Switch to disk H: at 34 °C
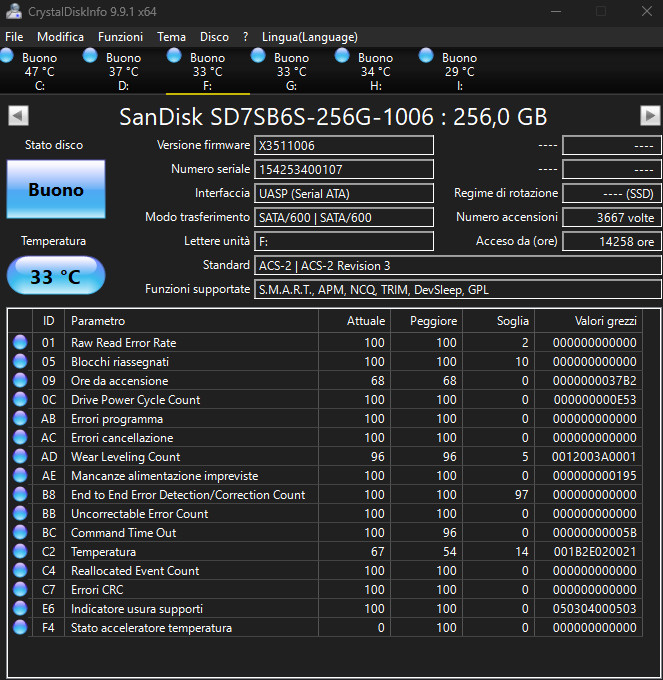The image size is (663, 680). coord(376,71)
